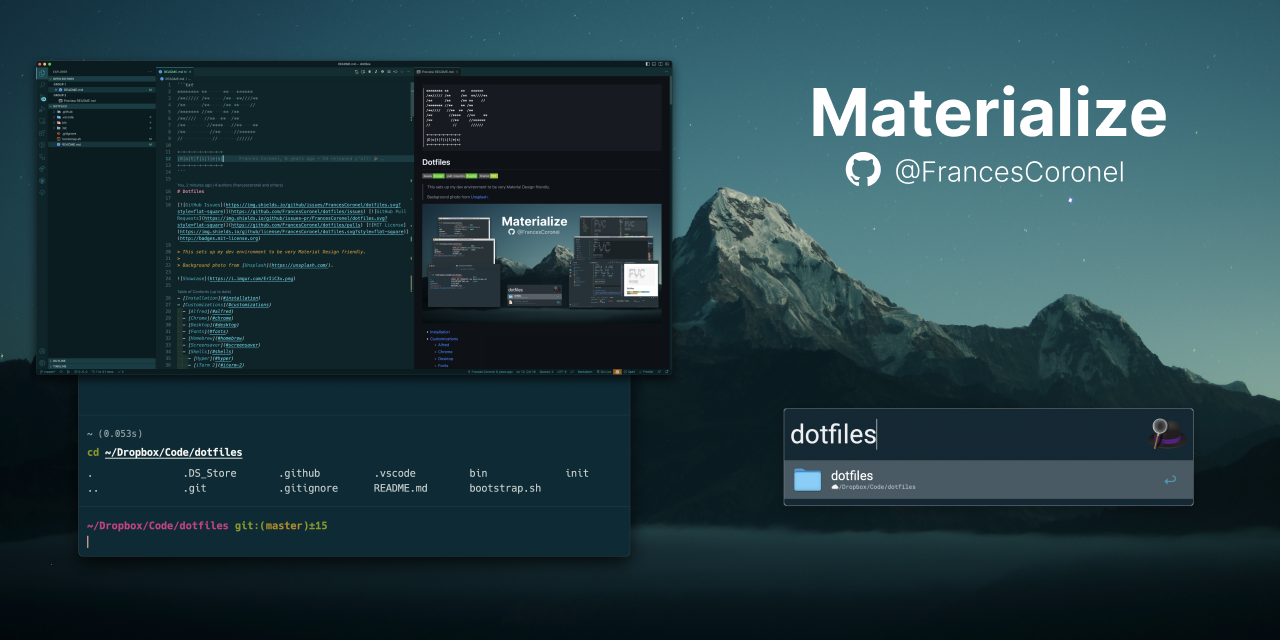1280x640 pixels.
Task: Open the Manage gear icon in activity bar
Action: tap(42, 363)
